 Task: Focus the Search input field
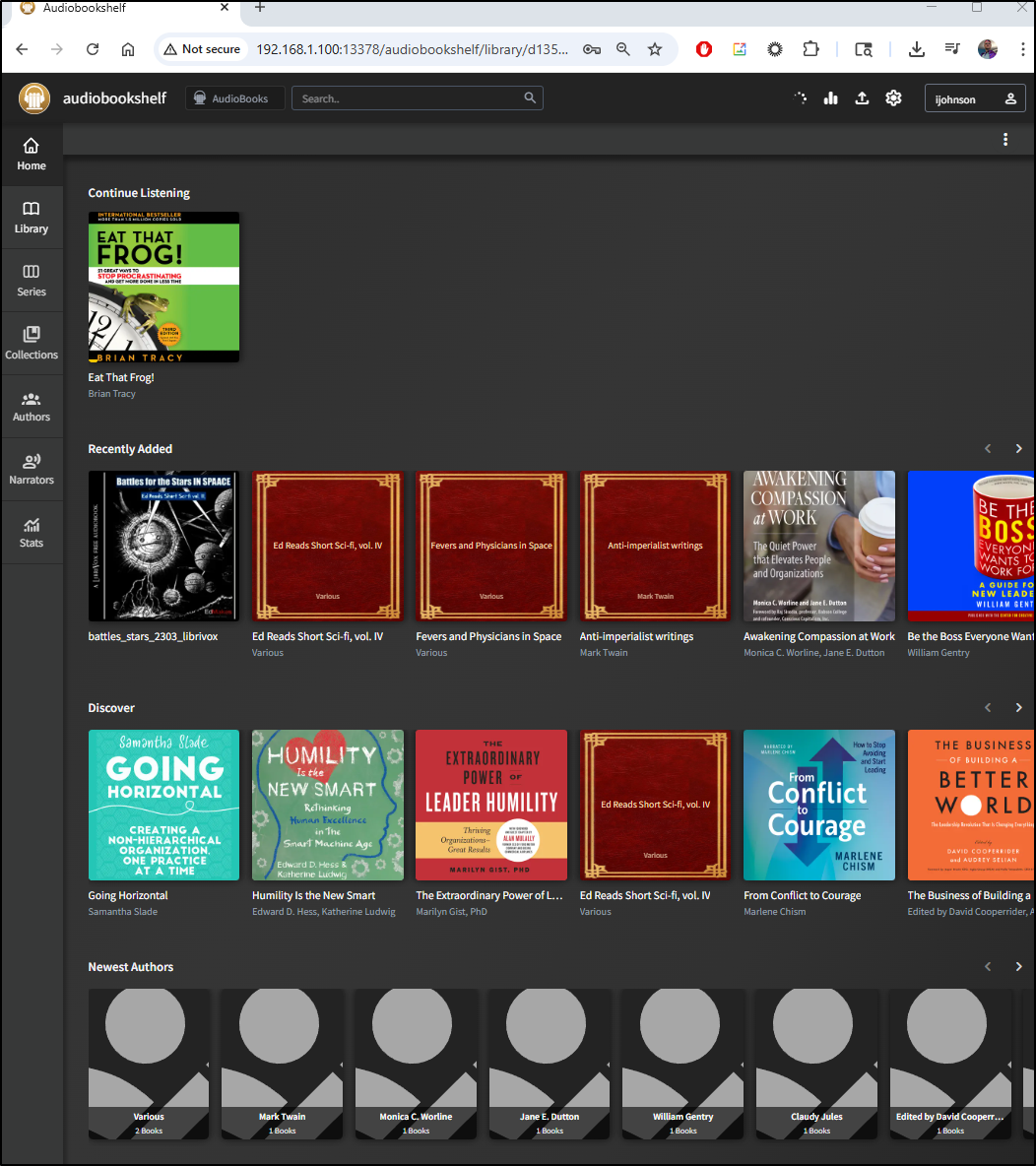tap(417, 98)
